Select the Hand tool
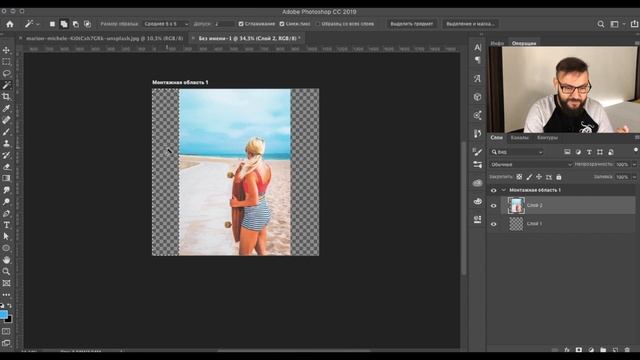 (6, 260)
